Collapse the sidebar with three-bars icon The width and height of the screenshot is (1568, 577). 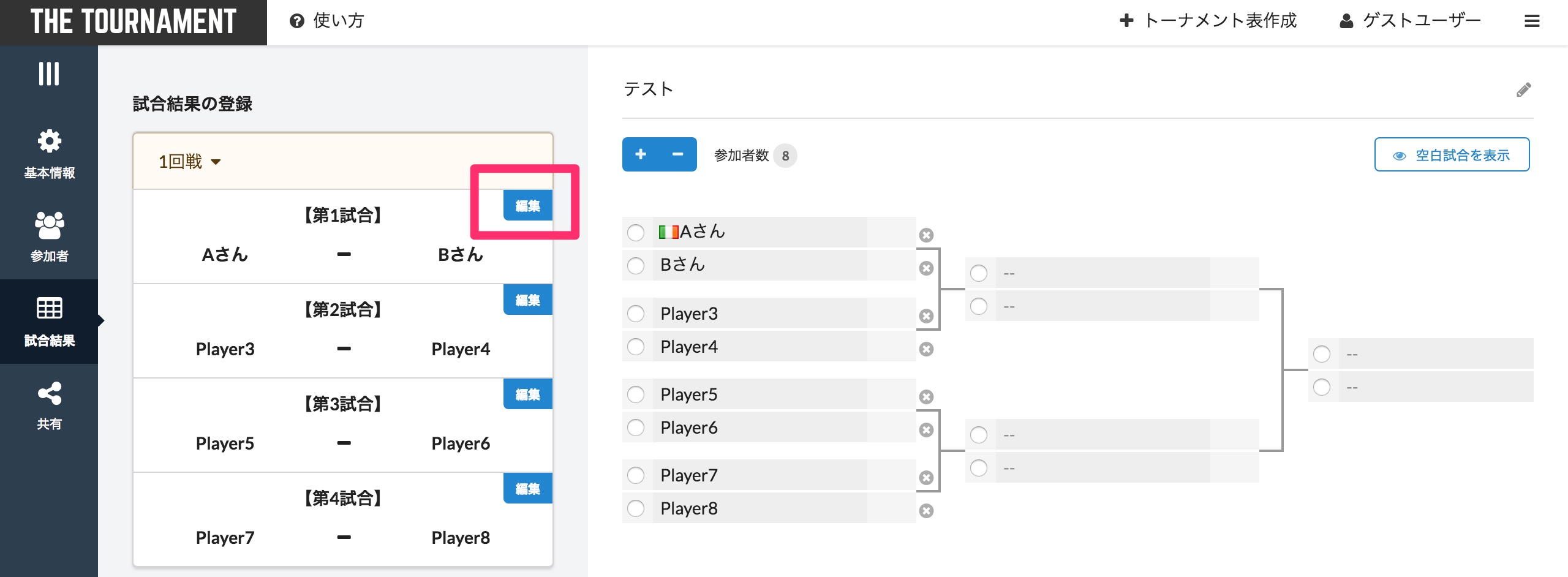[x=49, y=74]
